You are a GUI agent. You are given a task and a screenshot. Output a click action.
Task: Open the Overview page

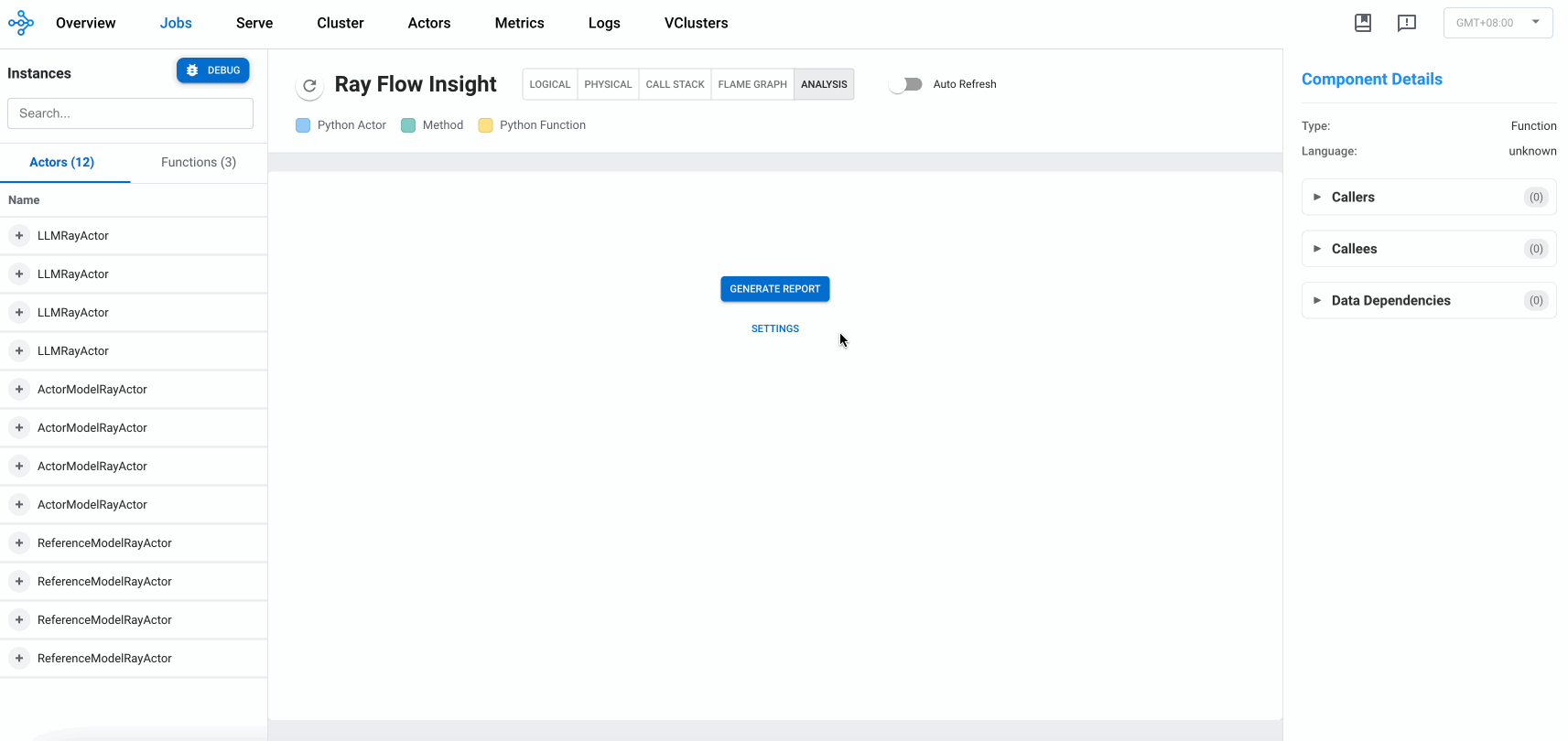point(86,23)
